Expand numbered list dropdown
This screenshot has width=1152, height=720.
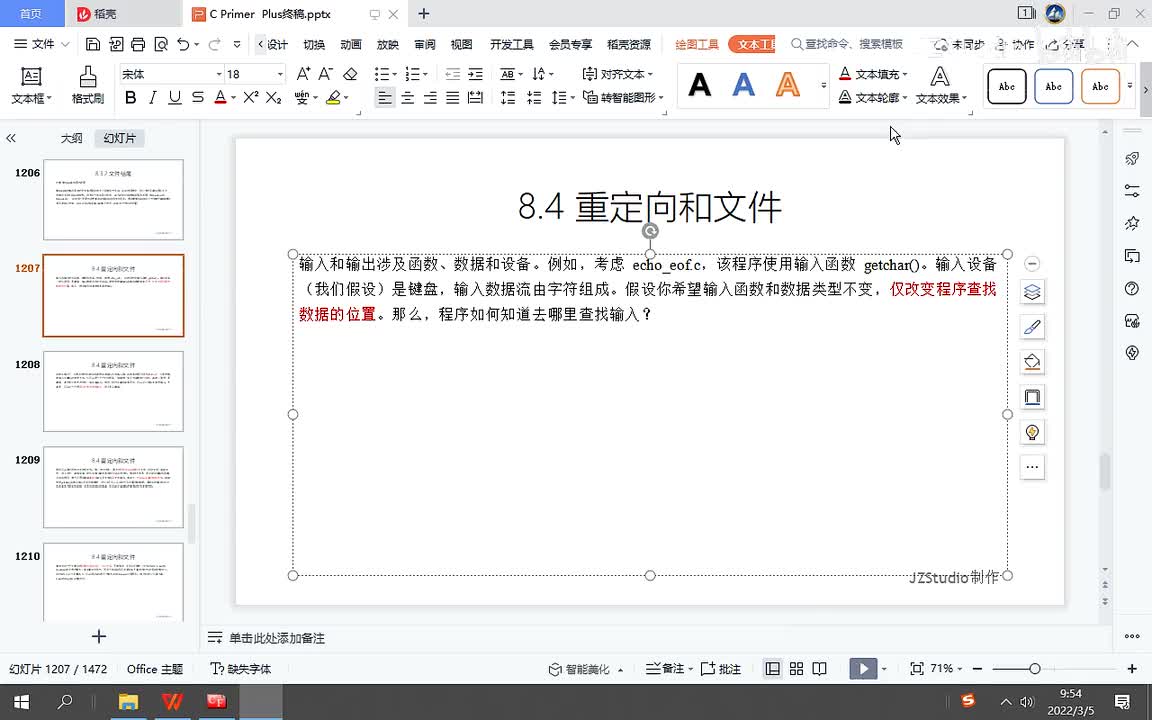tap(425, 74)
